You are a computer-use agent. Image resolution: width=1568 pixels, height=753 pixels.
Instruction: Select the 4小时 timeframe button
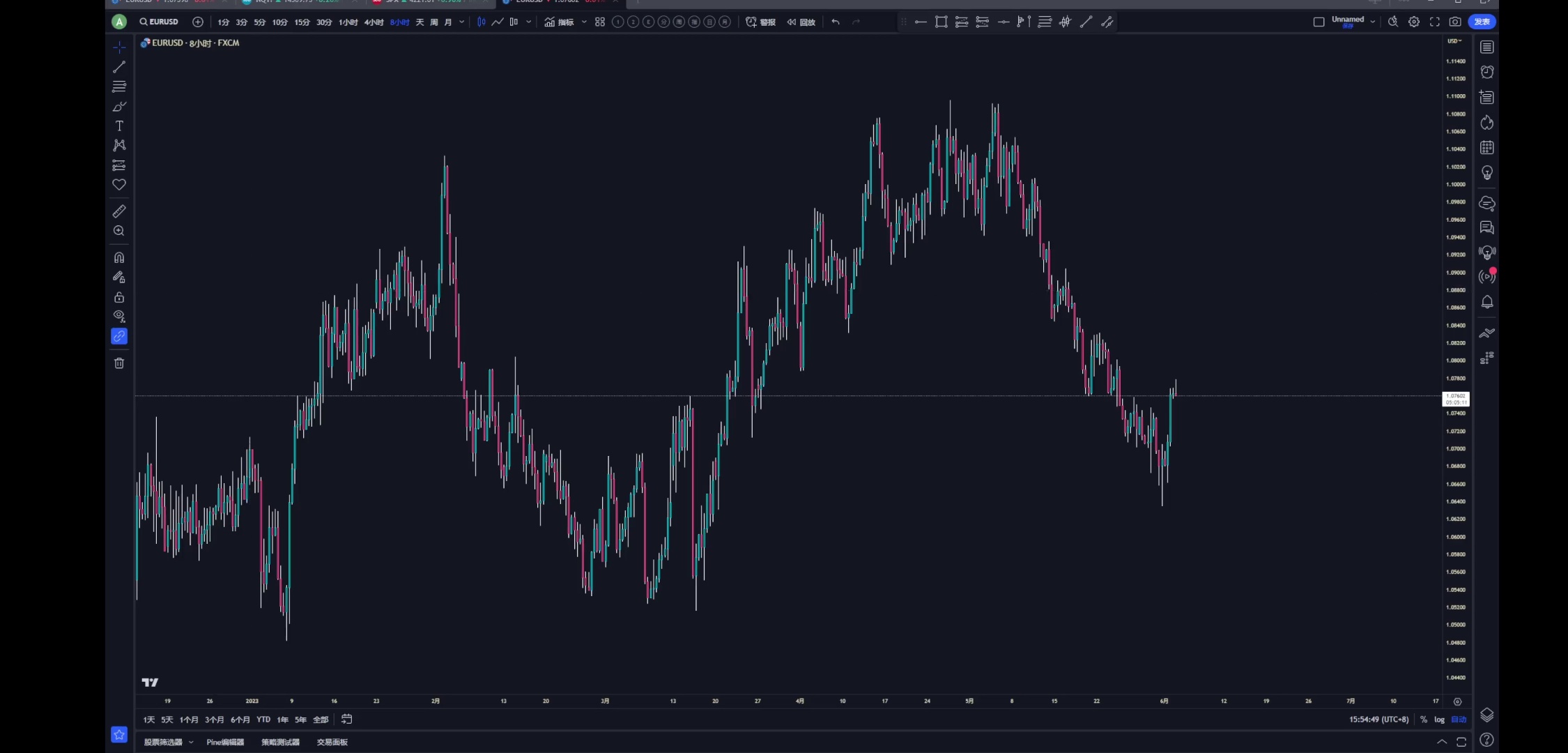tap(374, 22)
